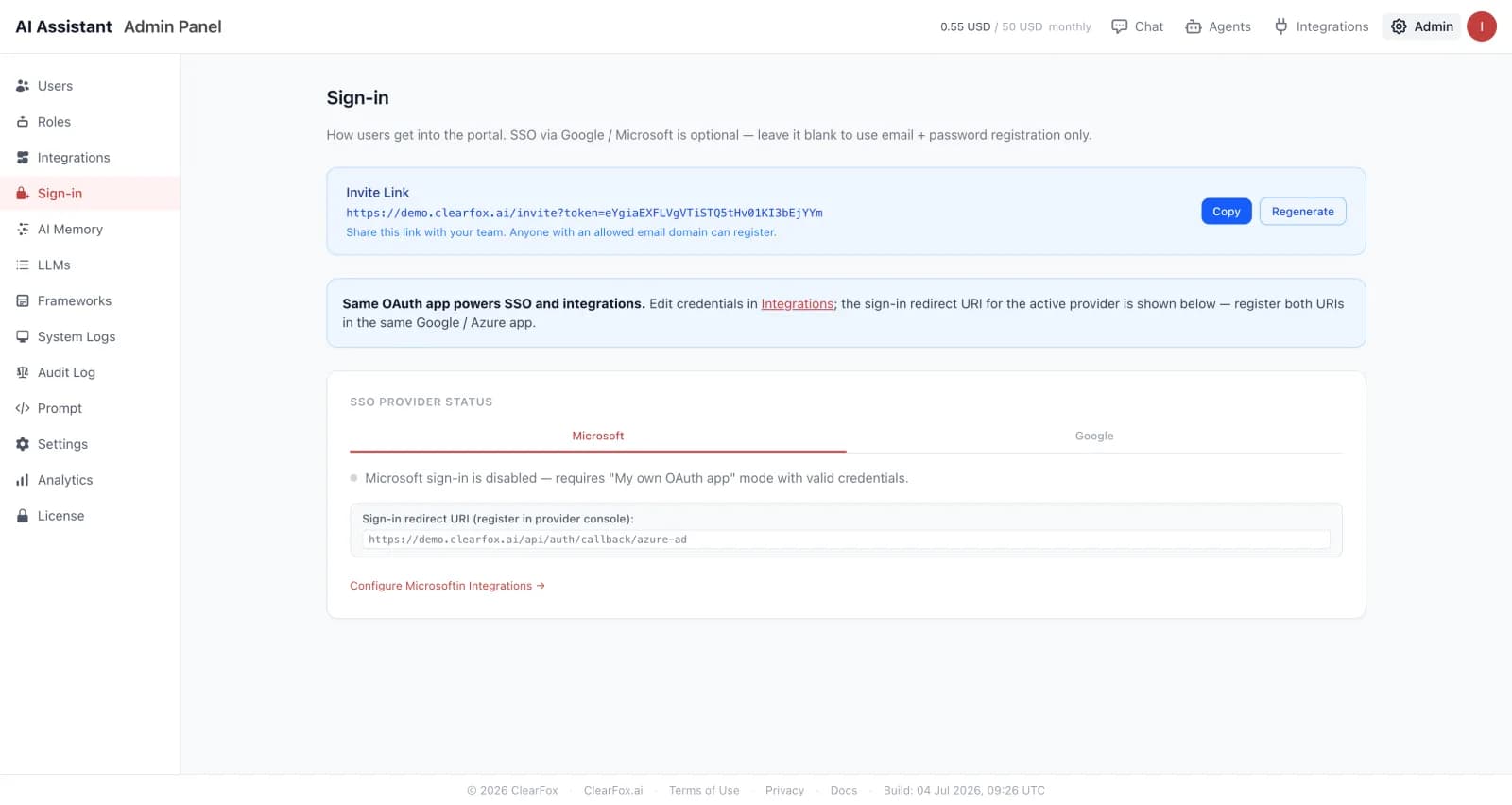Click the LLMs list icon

[x=23, y=265]
